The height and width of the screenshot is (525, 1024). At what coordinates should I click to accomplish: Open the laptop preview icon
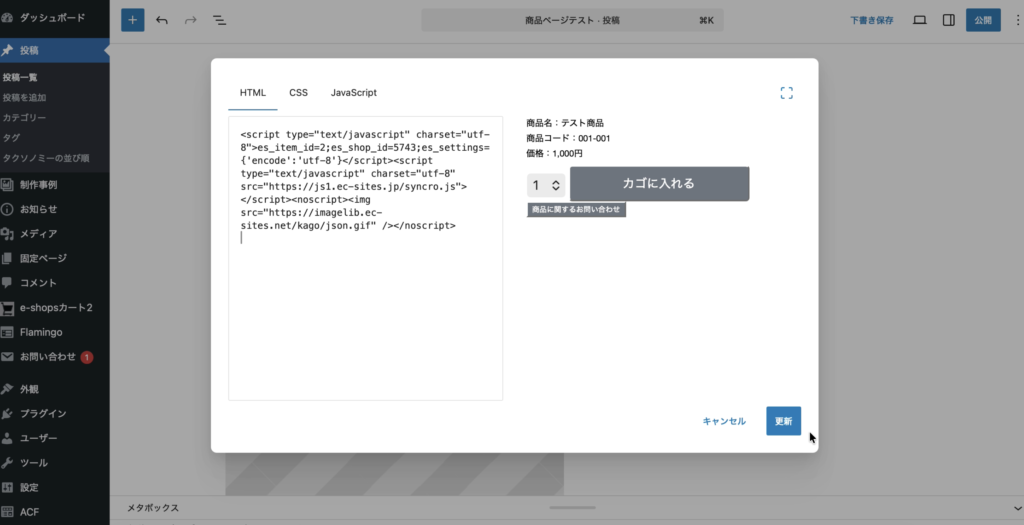(x=920, y=20)
